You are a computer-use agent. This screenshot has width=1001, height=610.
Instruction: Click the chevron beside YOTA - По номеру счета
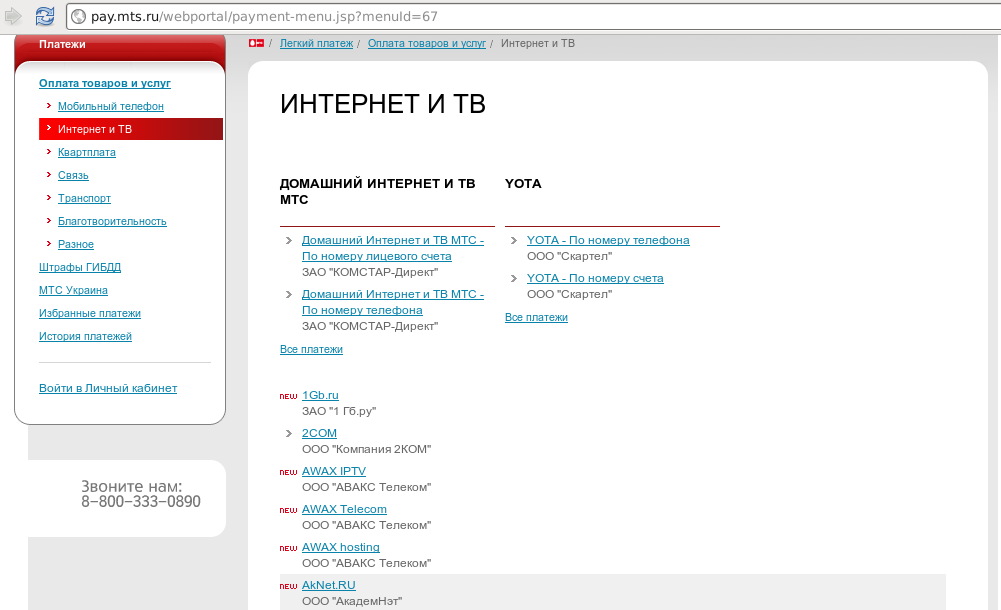tap(513, 279)
